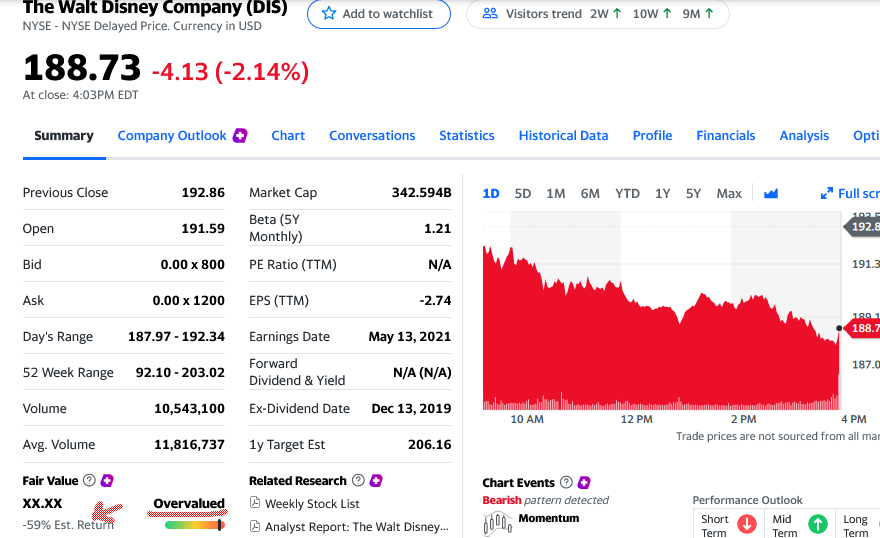
Task: Click the 206.16 1y Target Est value
Action: coord(430,444)
